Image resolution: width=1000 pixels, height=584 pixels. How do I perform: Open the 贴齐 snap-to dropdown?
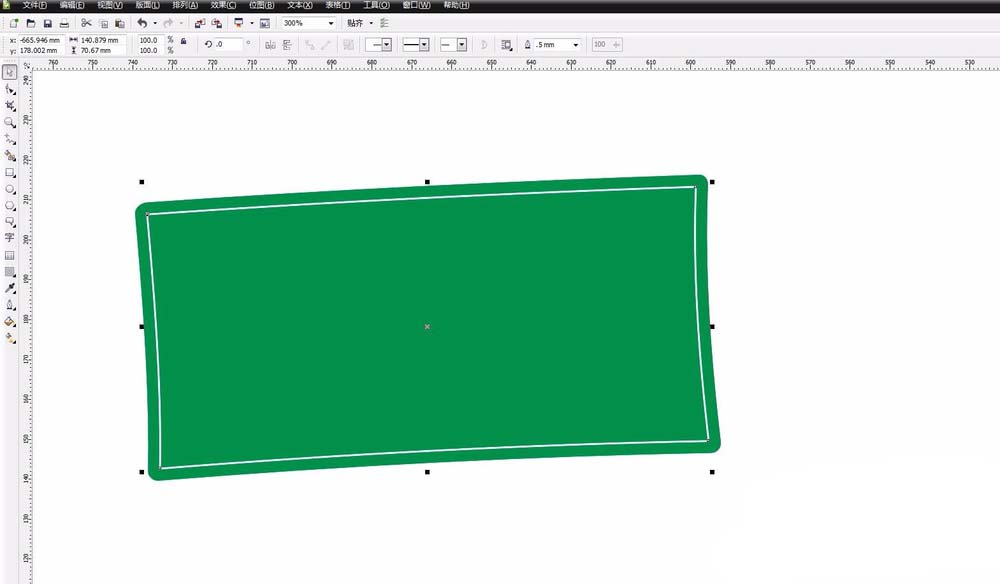pyautogui.click(x=371, y=23)
